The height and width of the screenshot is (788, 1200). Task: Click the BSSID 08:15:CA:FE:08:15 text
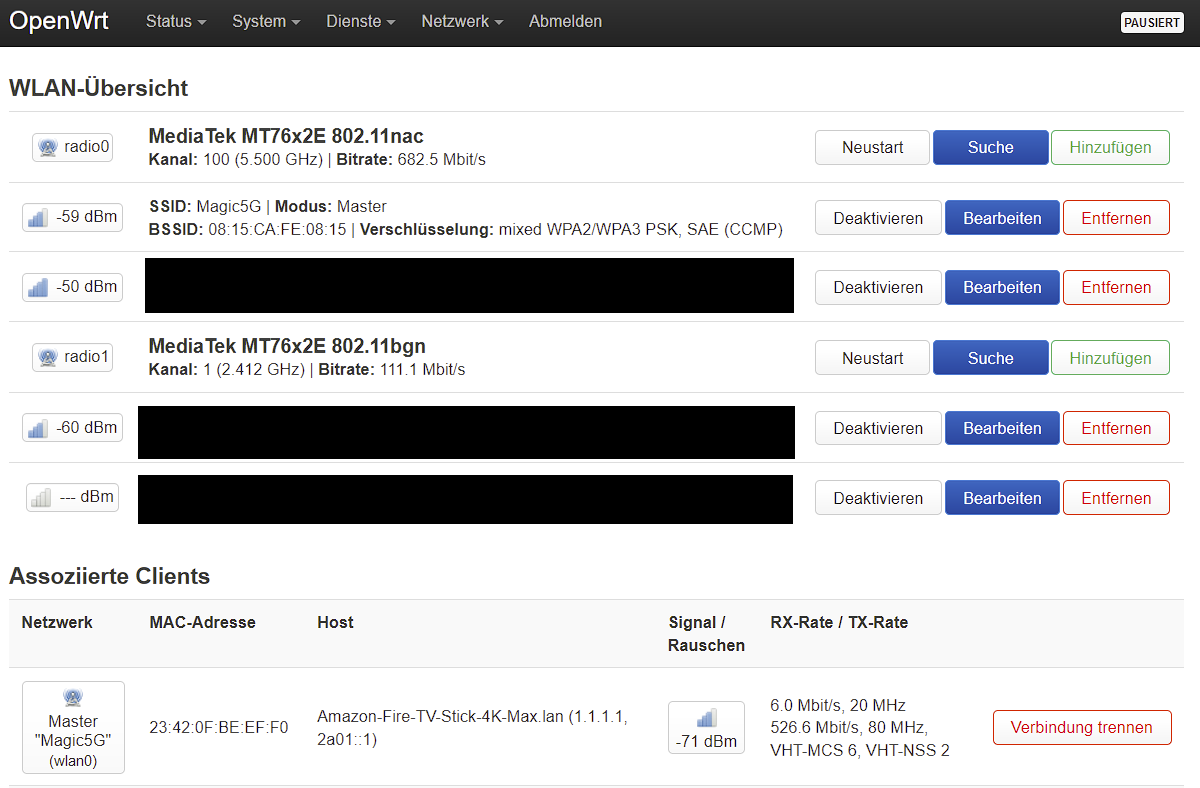pos(248,229)
